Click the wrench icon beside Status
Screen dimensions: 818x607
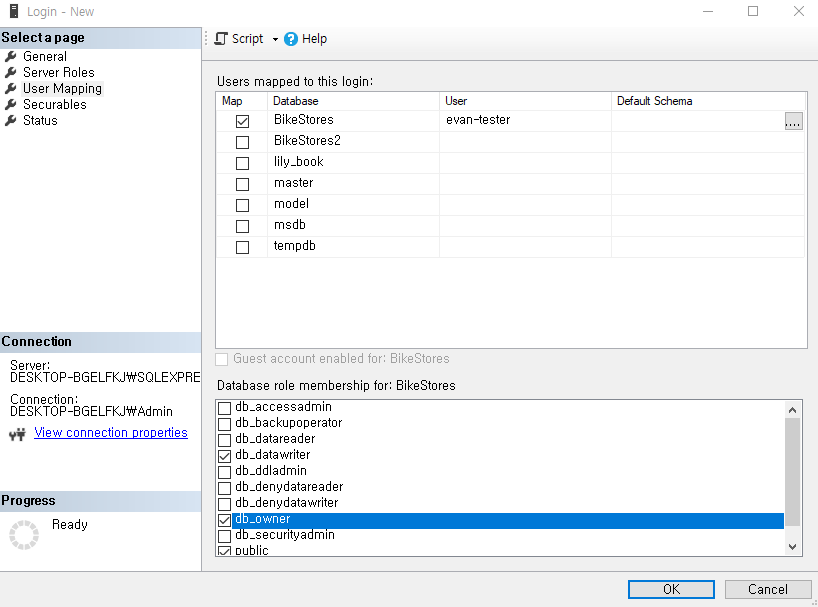tap(10, 120)
